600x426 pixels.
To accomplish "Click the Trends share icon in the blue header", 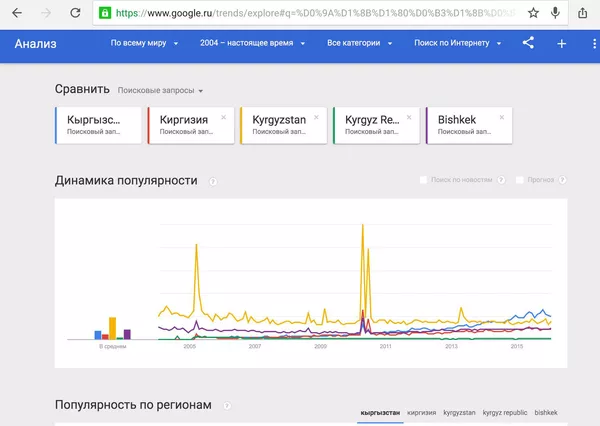I will pyautogui.click(x=528, y=44).
